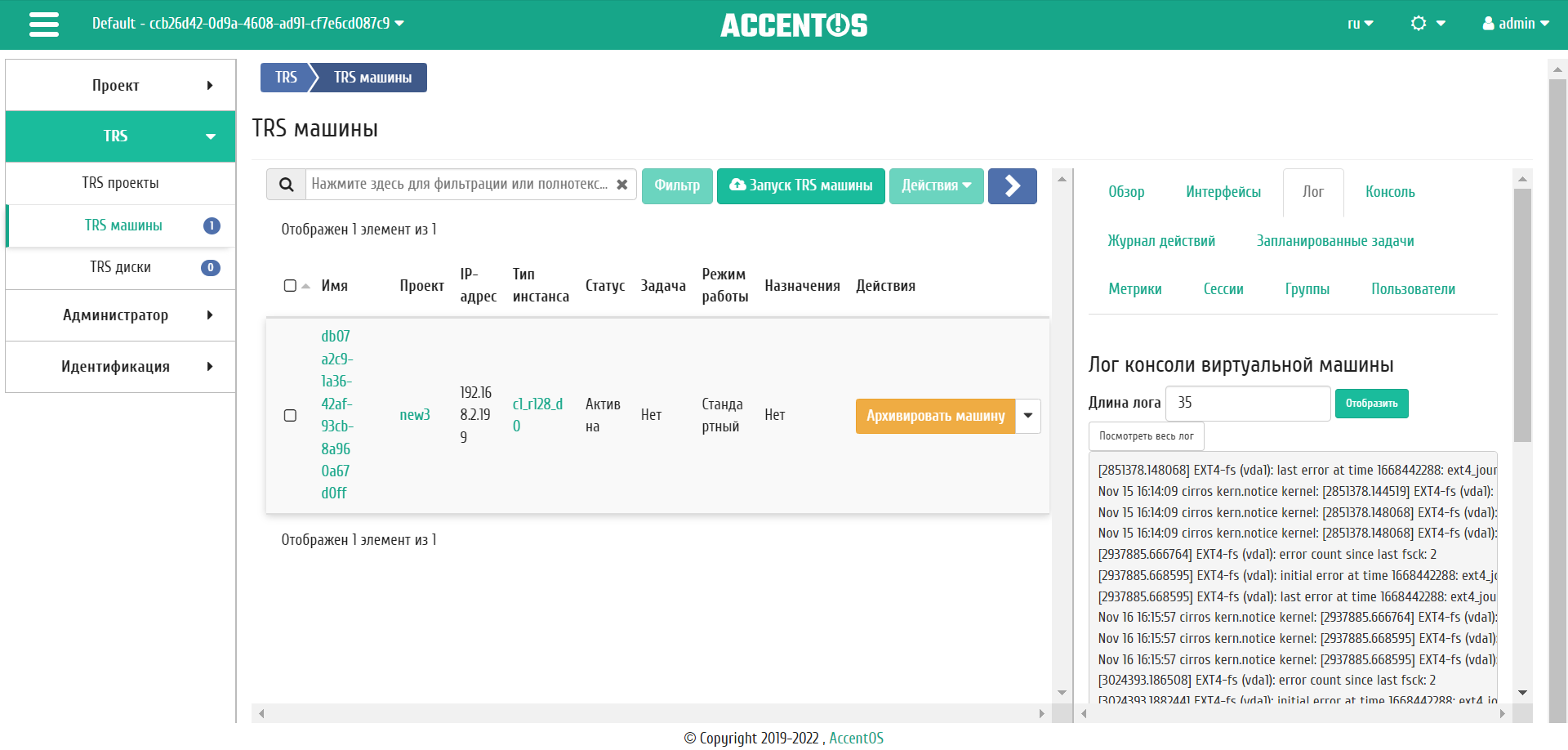Click the search magnifier icon
The image size is (1568, 750).
point(286,185)
